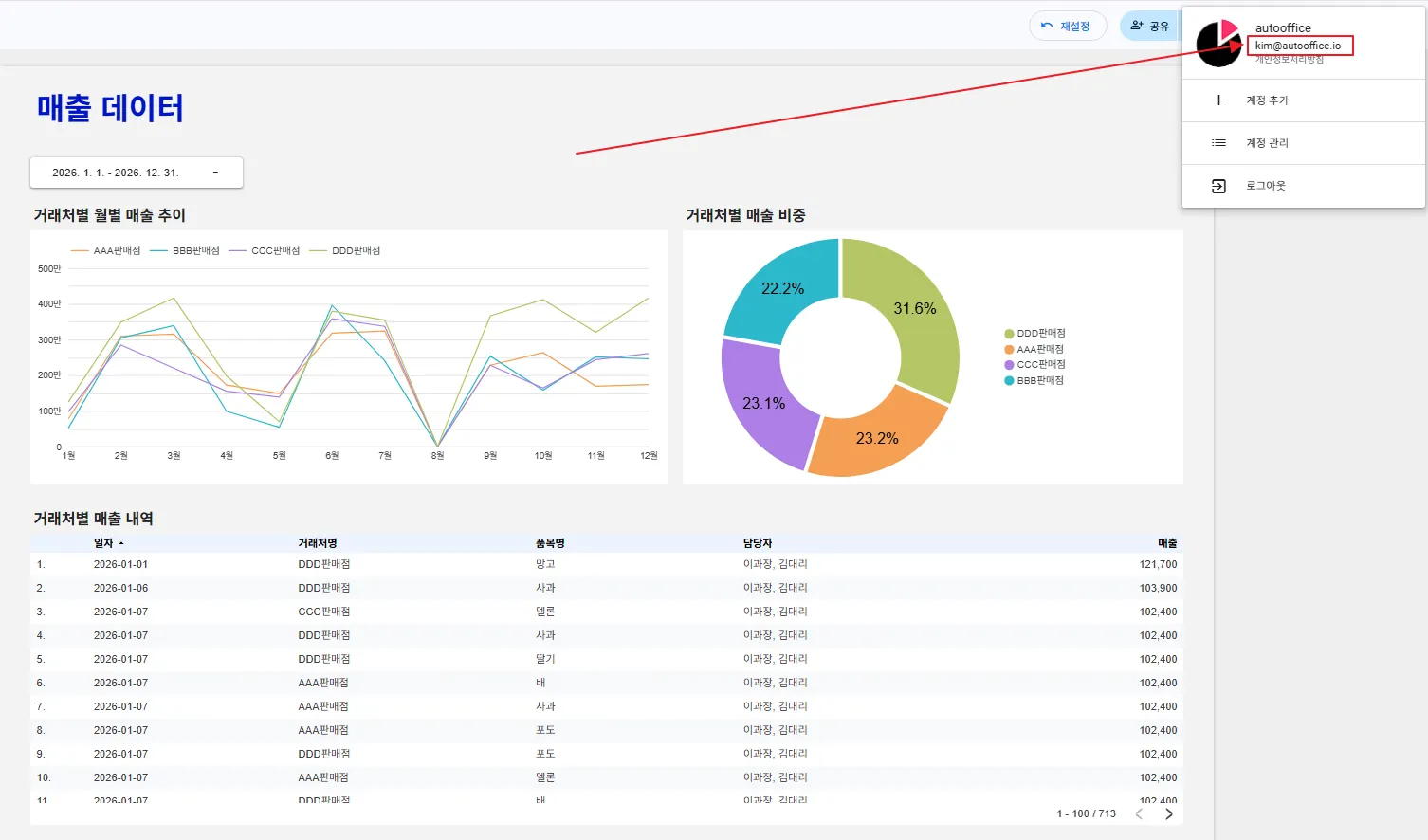Click the 사과 cell in row 2
1428x840 pixels.
tap(545, 588)
